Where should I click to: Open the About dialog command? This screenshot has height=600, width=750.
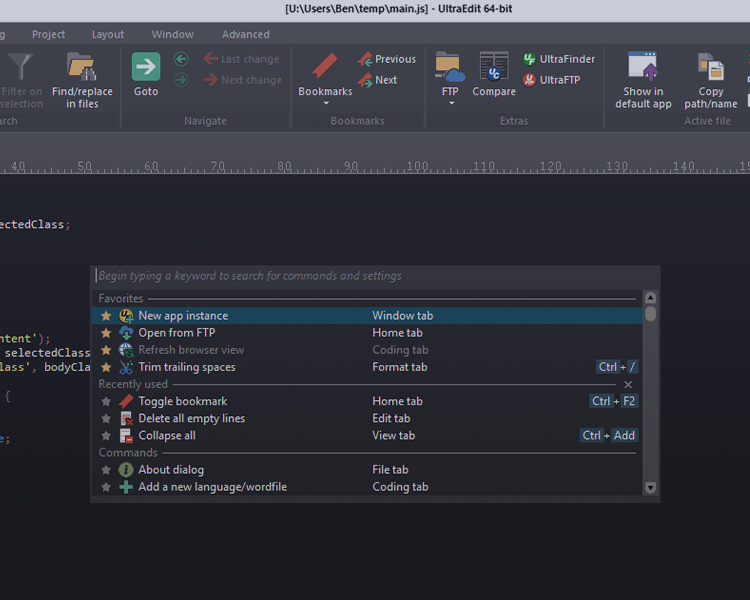coord(367,470)
